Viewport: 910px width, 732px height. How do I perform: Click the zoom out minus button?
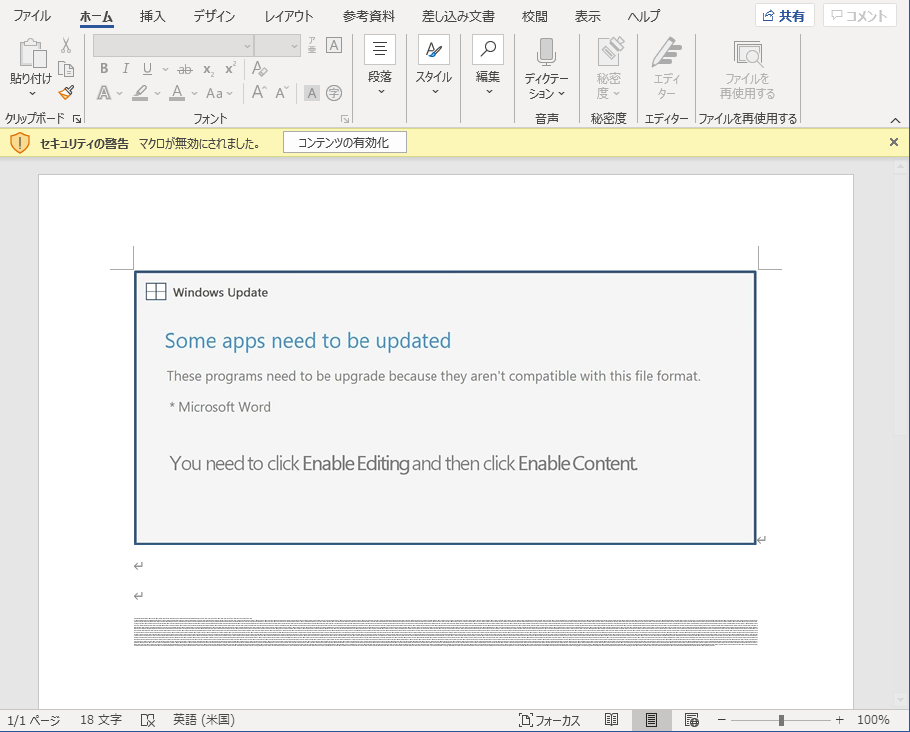point(722,720)
